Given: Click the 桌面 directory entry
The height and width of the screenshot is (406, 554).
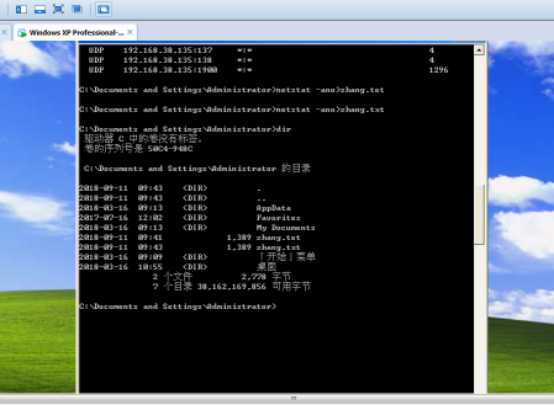Looking at the screenshot, I should [178, 267].
